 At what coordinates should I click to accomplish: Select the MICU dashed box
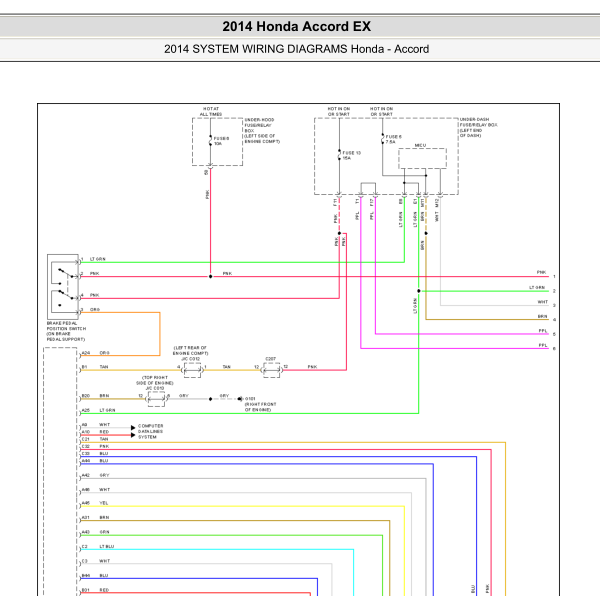422,158
